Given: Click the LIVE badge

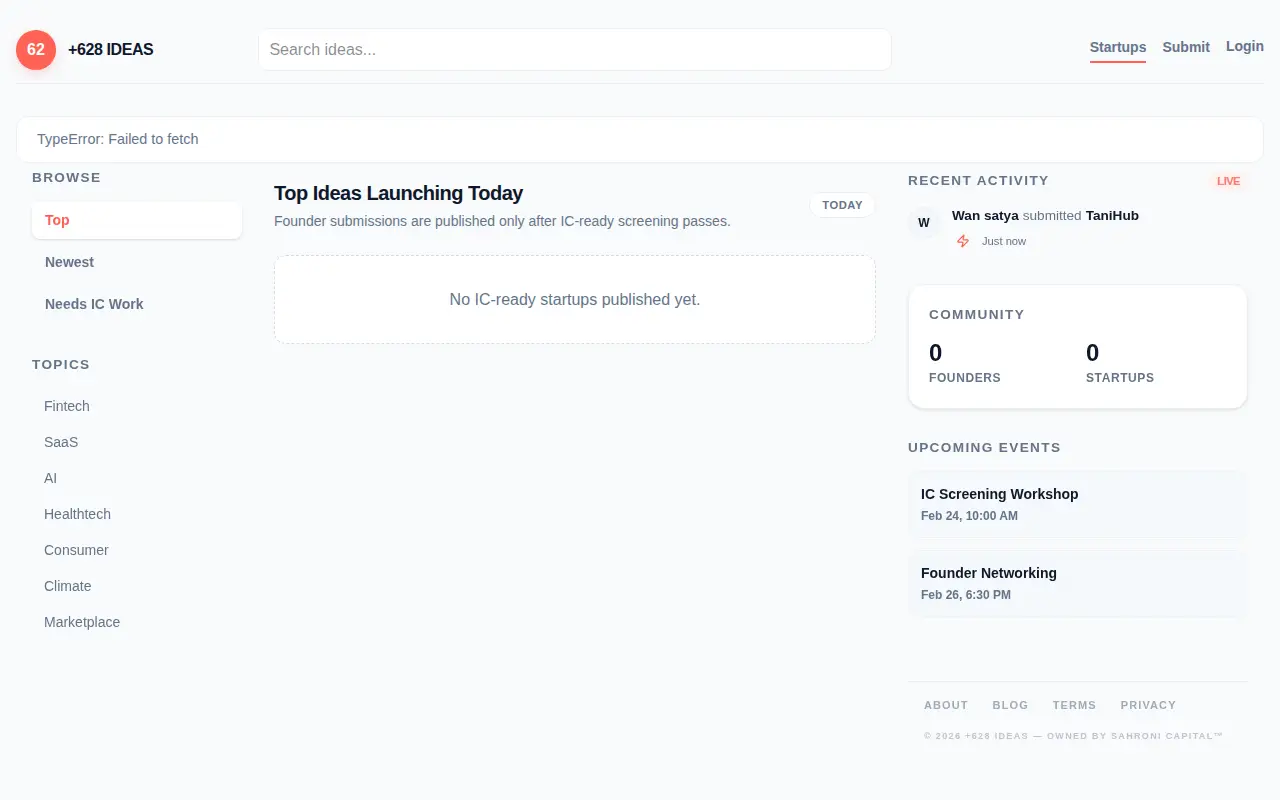Looking at the screenshot, I should (x=1228, y=181).
